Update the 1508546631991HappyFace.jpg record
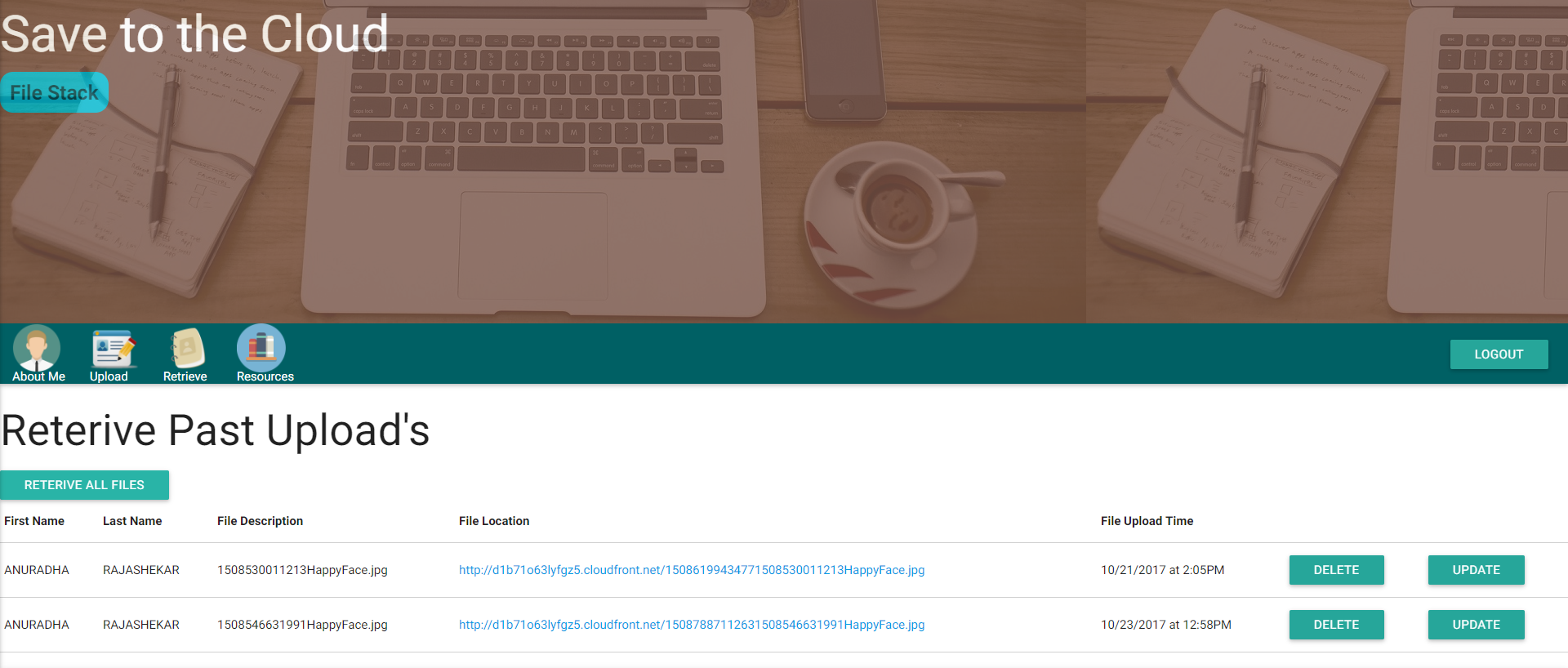 [x=1476, y=625]
